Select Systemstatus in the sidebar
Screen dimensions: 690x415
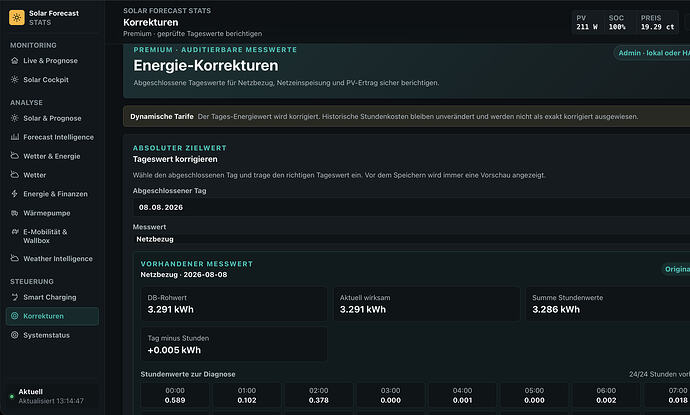pyautogui.click(x=52, y=335)
